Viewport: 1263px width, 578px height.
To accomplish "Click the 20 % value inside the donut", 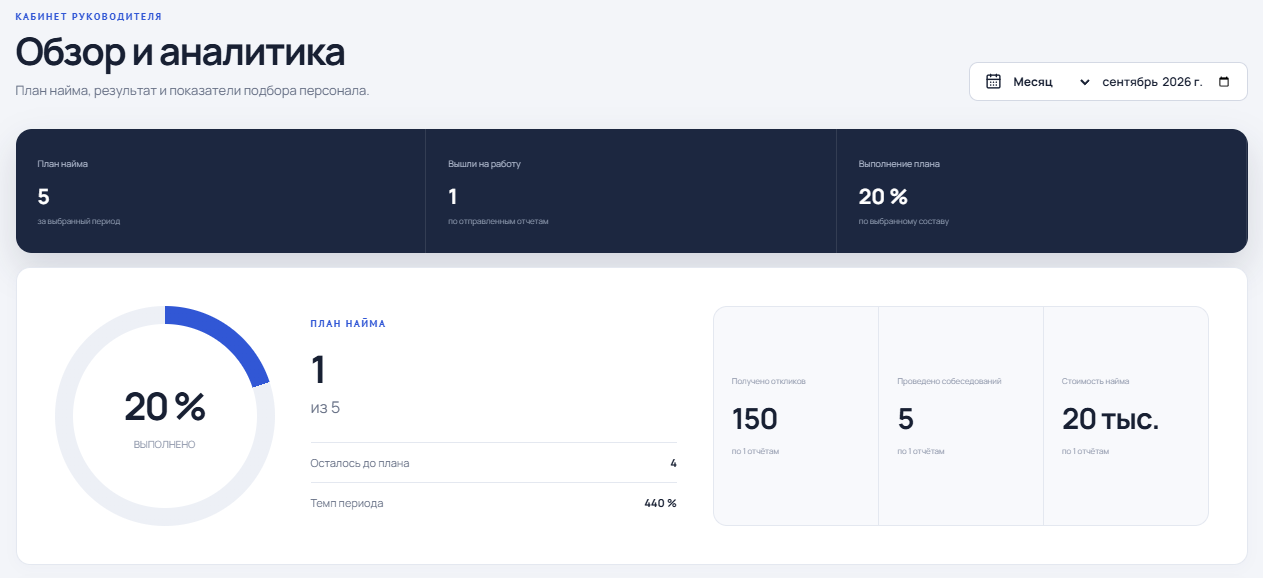I will (165, 407).
